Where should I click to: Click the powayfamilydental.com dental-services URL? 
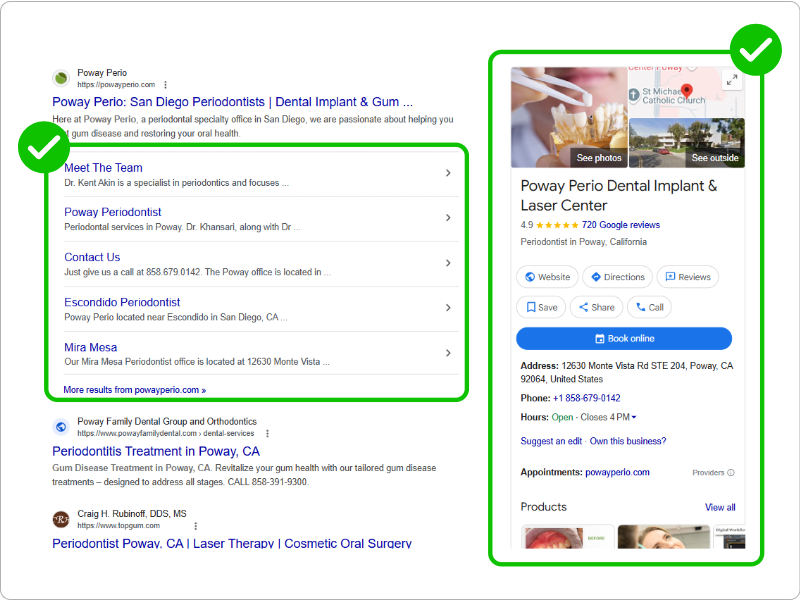tap(166, 433)
